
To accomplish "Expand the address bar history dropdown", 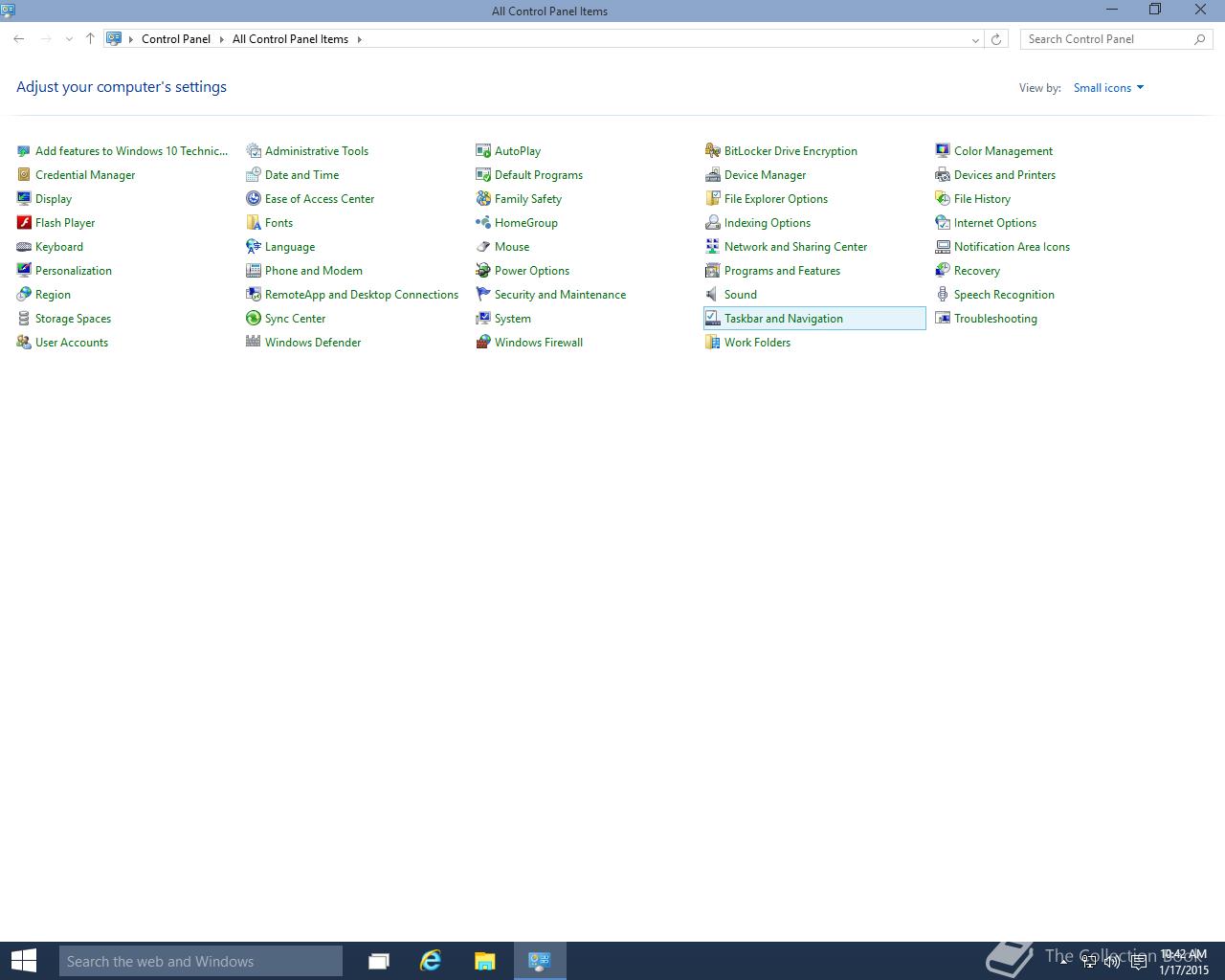I will 975,39.
